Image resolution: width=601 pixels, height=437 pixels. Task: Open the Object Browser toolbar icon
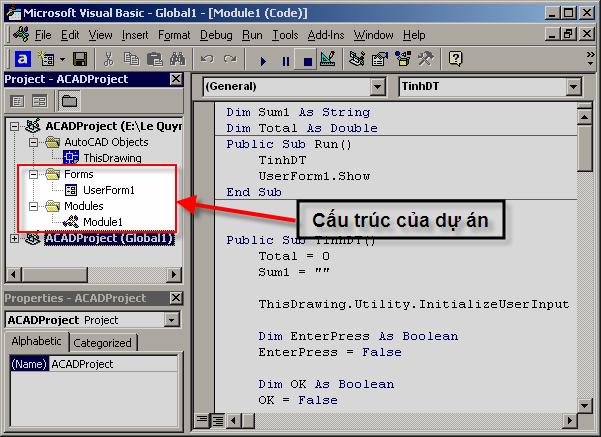click(x=403, y=59)
